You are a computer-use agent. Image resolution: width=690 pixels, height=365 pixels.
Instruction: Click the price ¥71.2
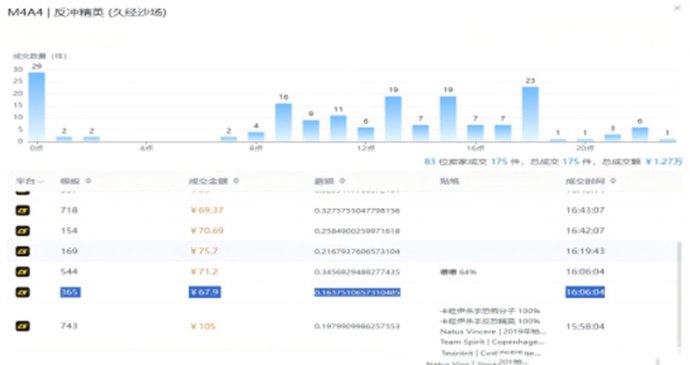204,272
